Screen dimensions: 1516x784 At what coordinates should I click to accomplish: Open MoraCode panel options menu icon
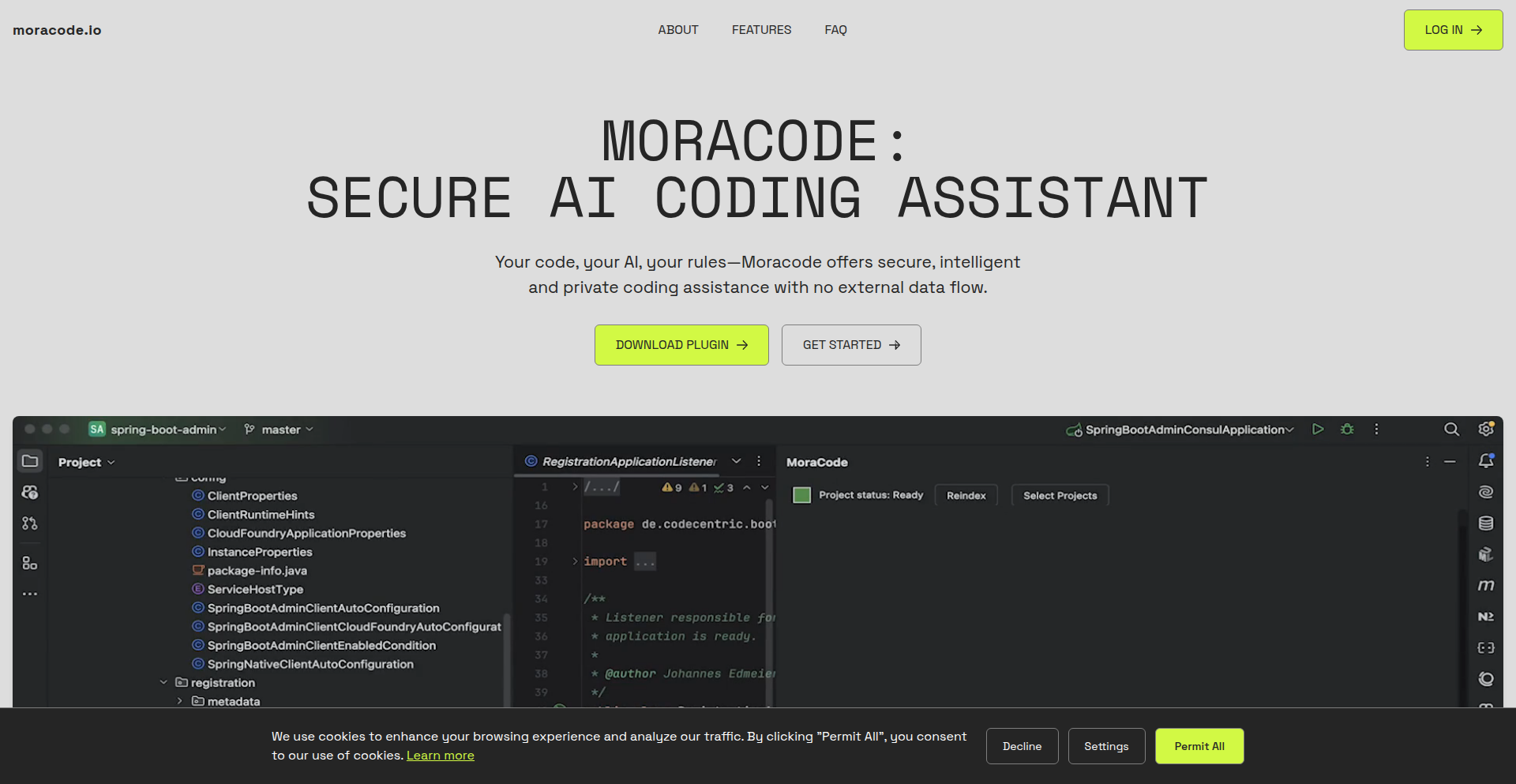click(1427, 462)
